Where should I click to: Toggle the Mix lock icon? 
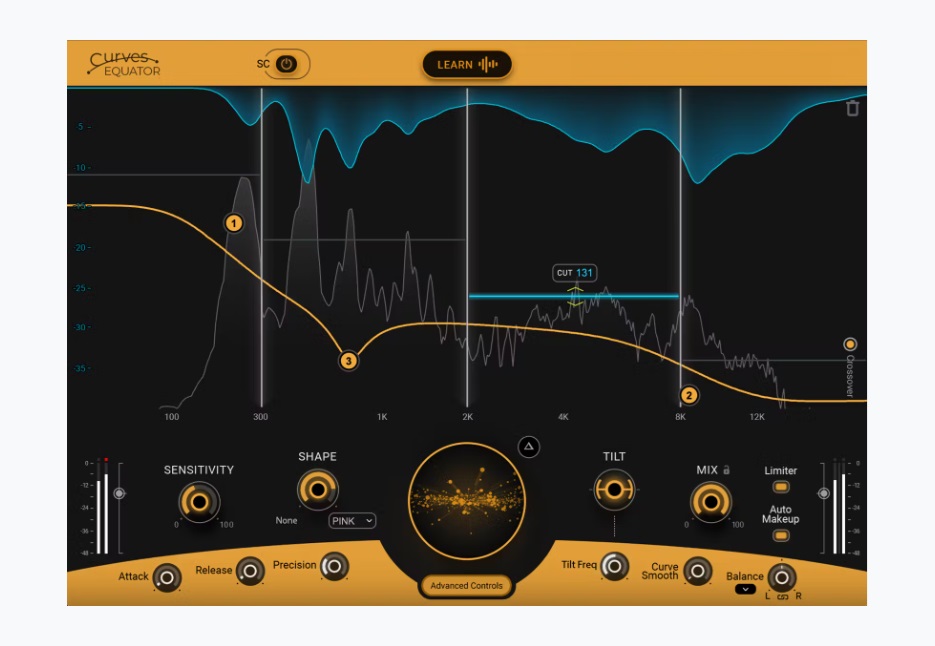tap(726, 470)
